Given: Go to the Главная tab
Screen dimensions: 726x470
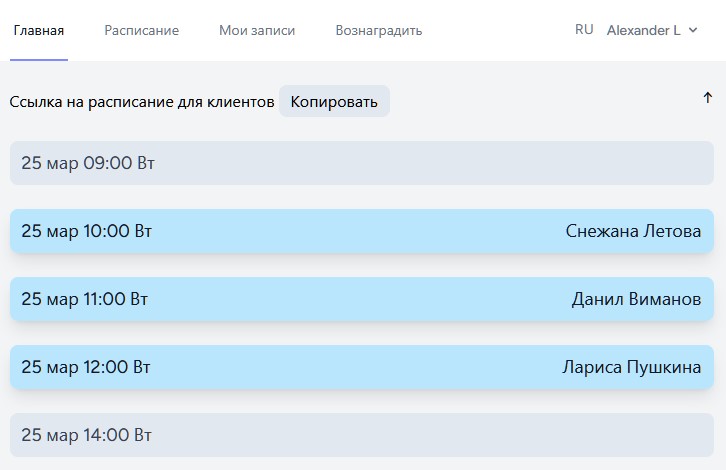Looking at the screenshot, I should pyautogui.click(x=39, y=30).
